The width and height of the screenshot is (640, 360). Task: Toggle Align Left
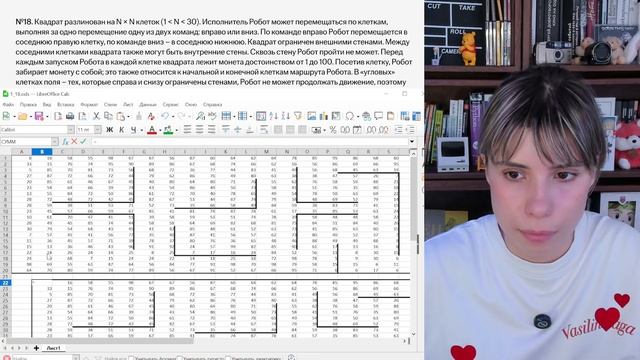(x=187, y=130)
